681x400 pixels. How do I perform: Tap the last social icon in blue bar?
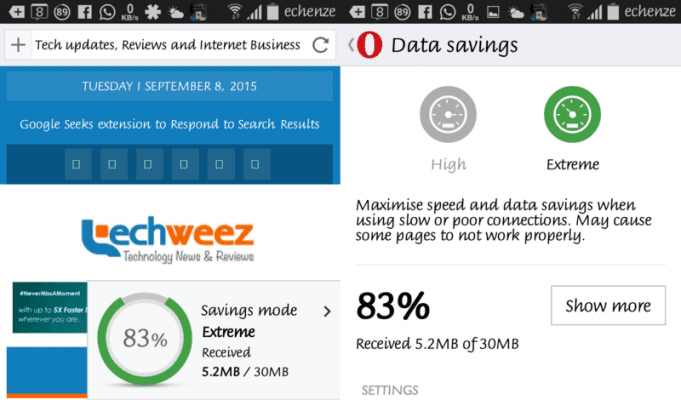(x=255, y=165)
